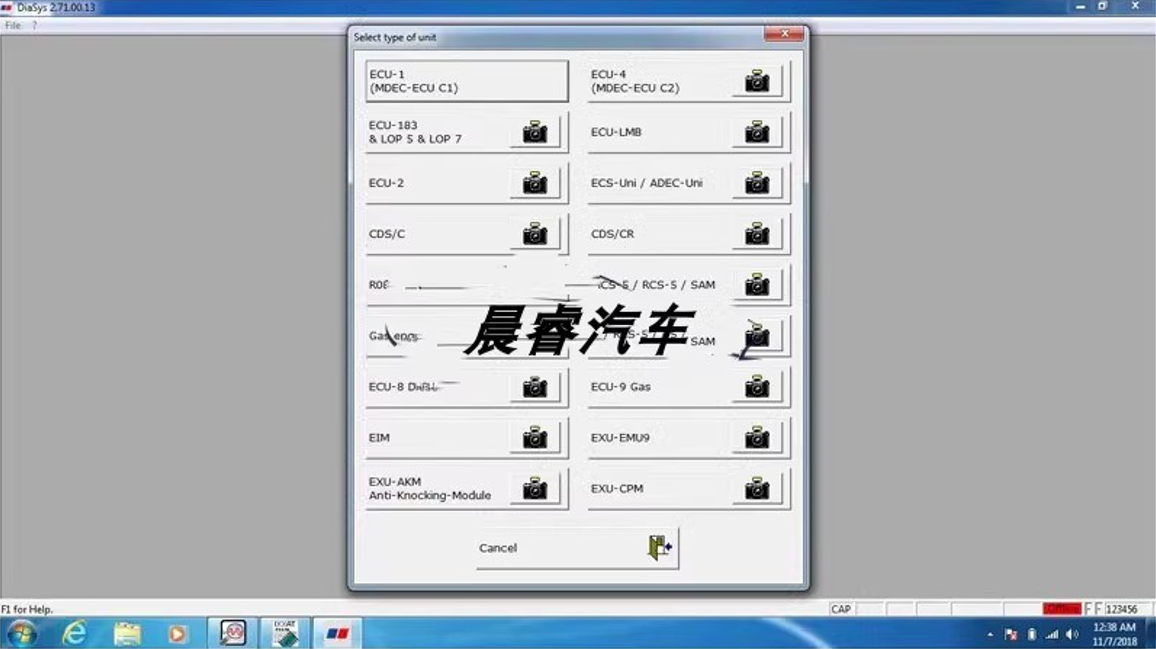Choose CDS/CR unit label

(613, 234)
